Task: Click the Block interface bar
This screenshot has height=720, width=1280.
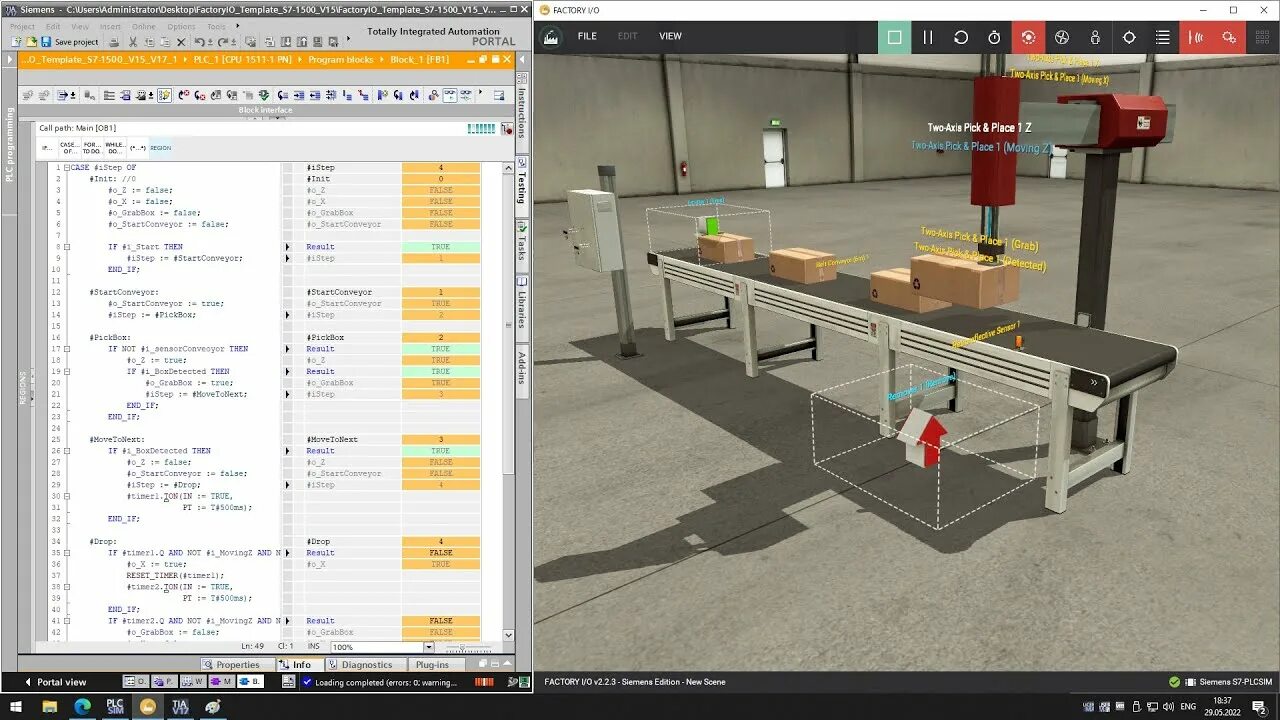Action: click(265, 110)
